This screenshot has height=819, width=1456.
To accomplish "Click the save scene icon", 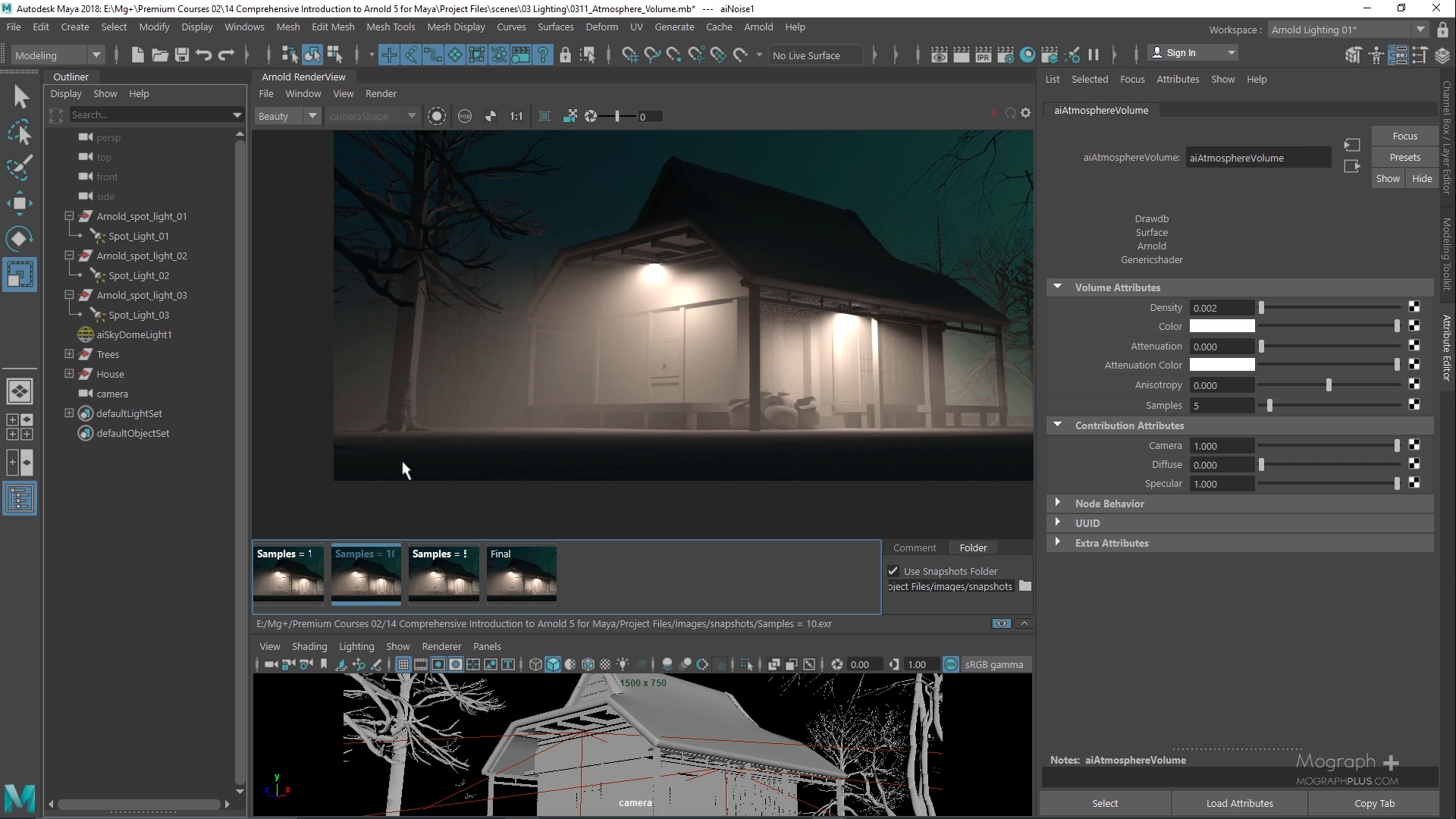I will 181,55.
